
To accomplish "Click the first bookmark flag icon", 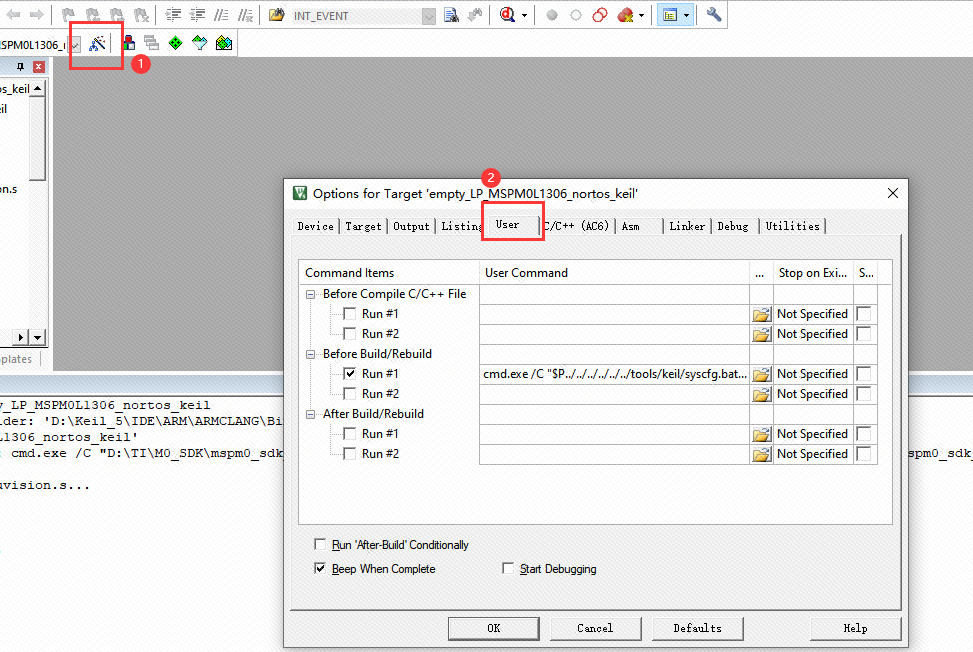I will point(68,15).
